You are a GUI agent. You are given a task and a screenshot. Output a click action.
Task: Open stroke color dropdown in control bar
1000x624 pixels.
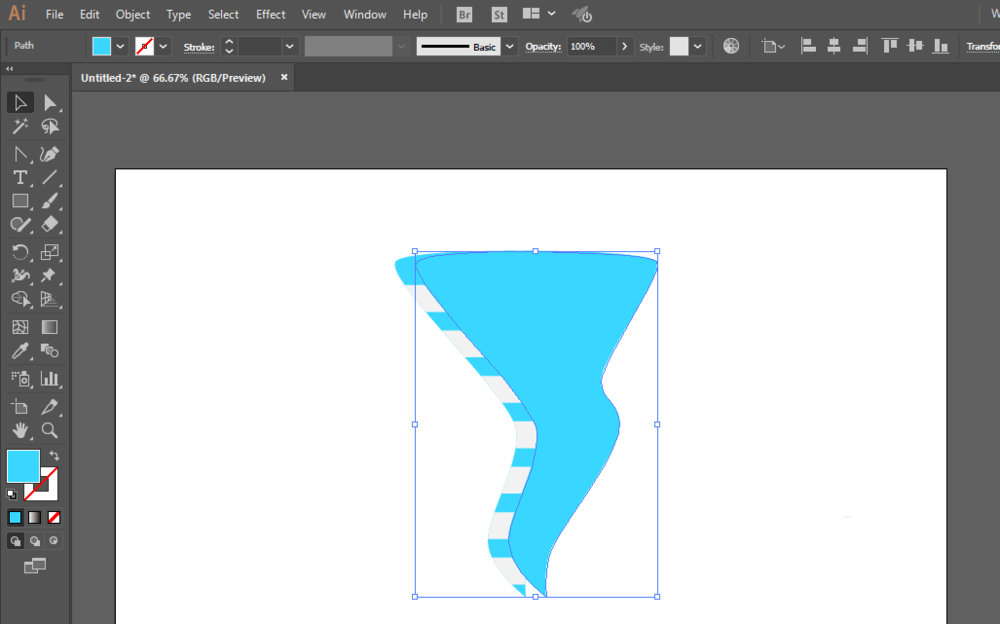click(163, 47)
